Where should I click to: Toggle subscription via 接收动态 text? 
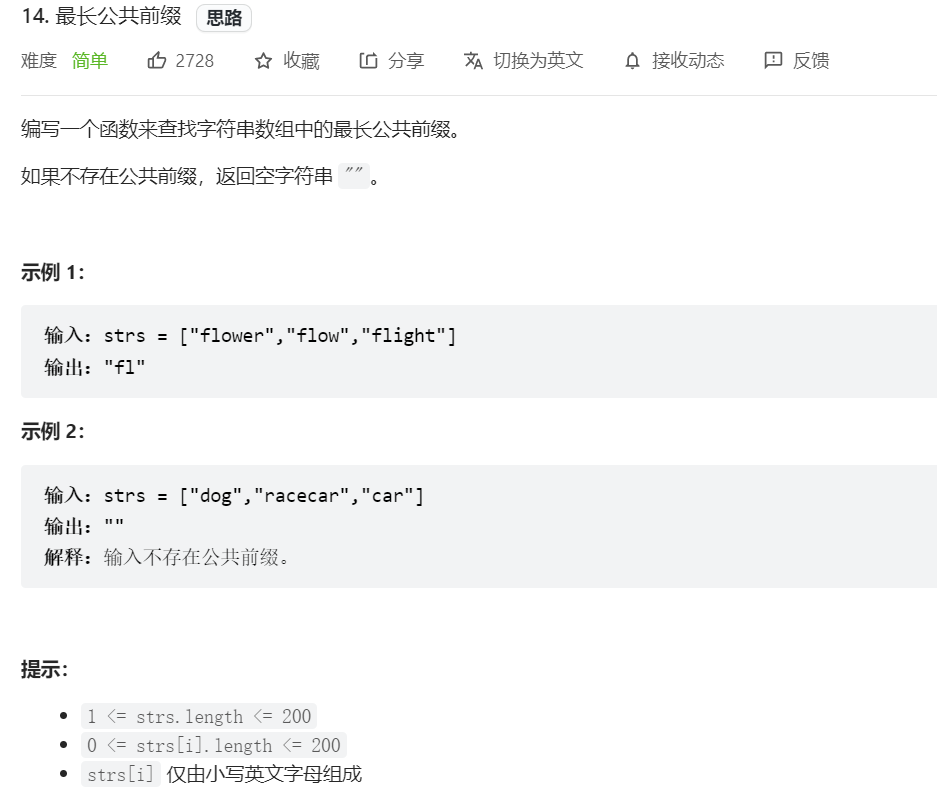[x=688, y=61]
